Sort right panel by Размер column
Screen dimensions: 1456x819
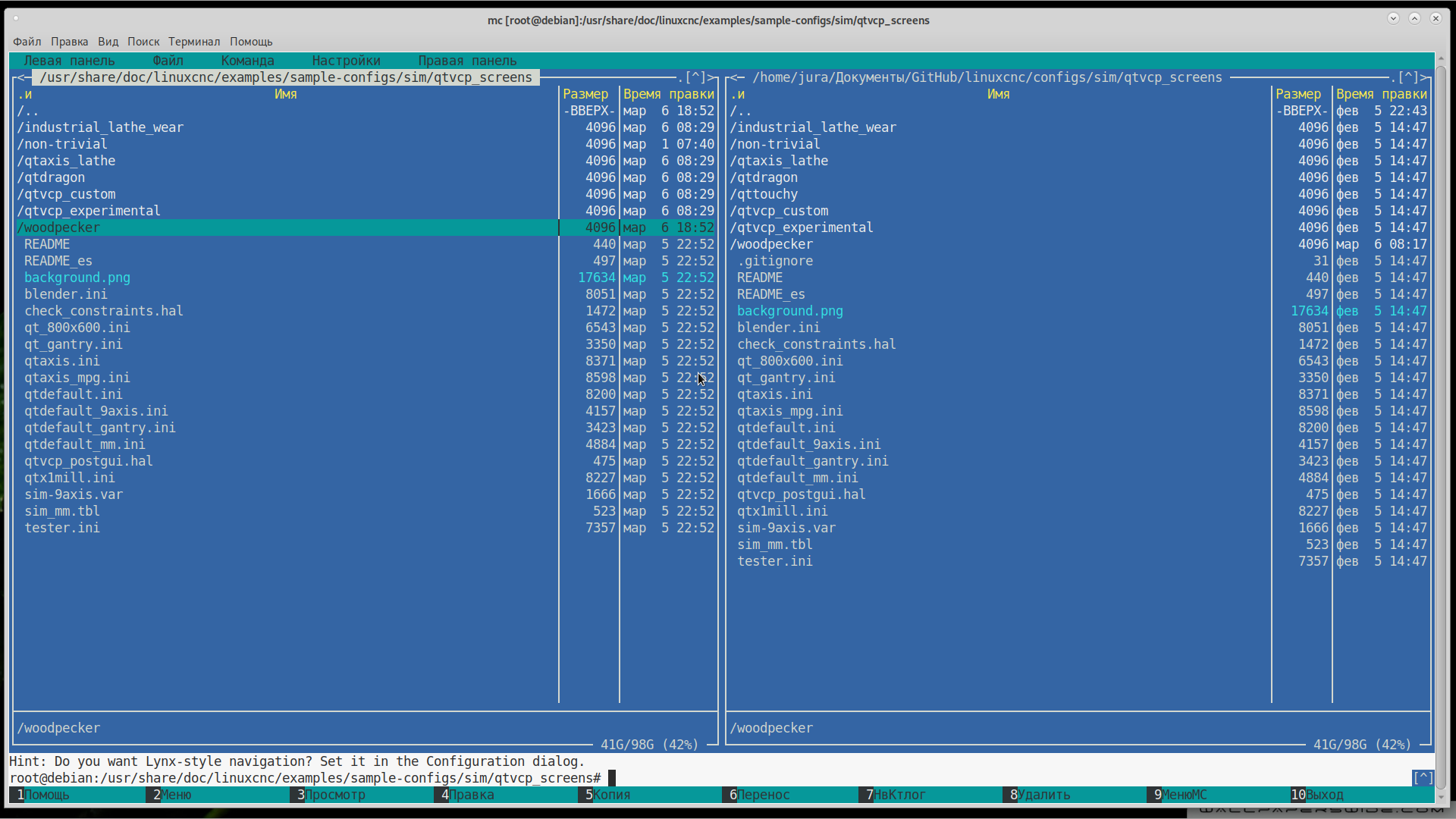coord(1298,94)
